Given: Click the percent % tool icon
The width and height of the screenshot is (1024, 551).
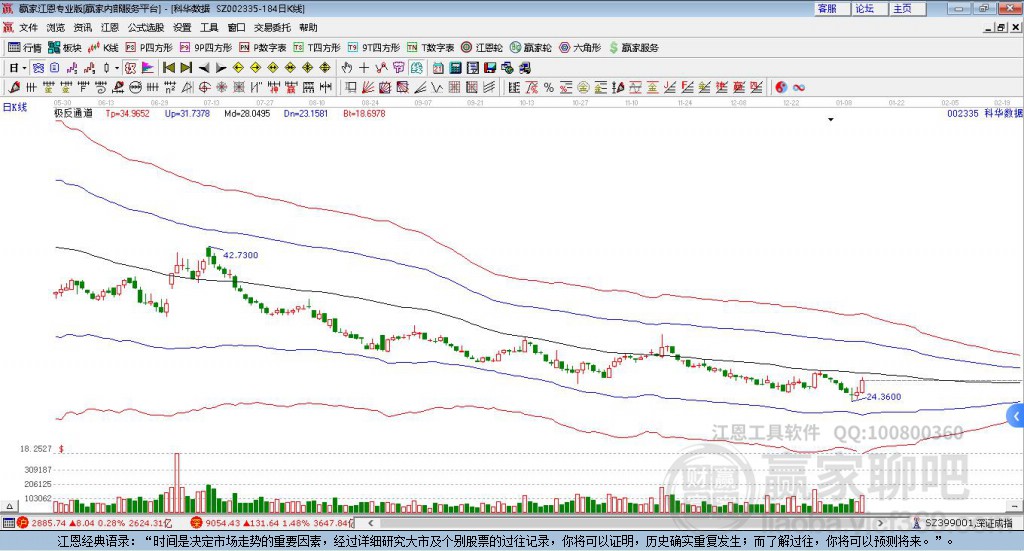Looking at the screenshot, I should 549,87.
